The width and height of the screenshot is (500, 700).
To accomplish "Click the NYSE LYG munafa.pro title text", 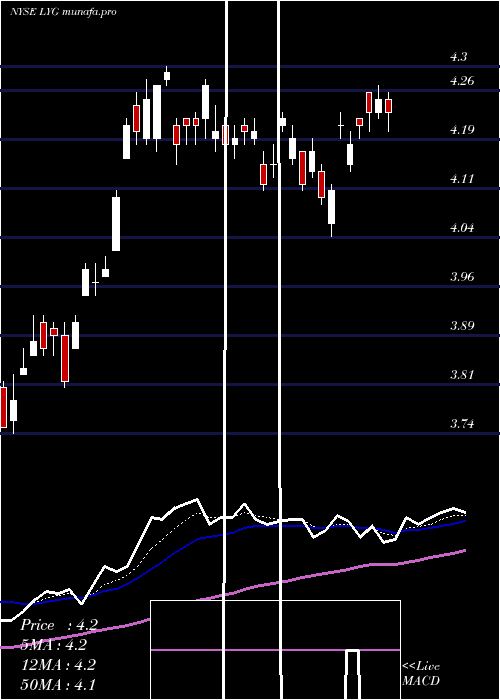I will pos(63,12).
